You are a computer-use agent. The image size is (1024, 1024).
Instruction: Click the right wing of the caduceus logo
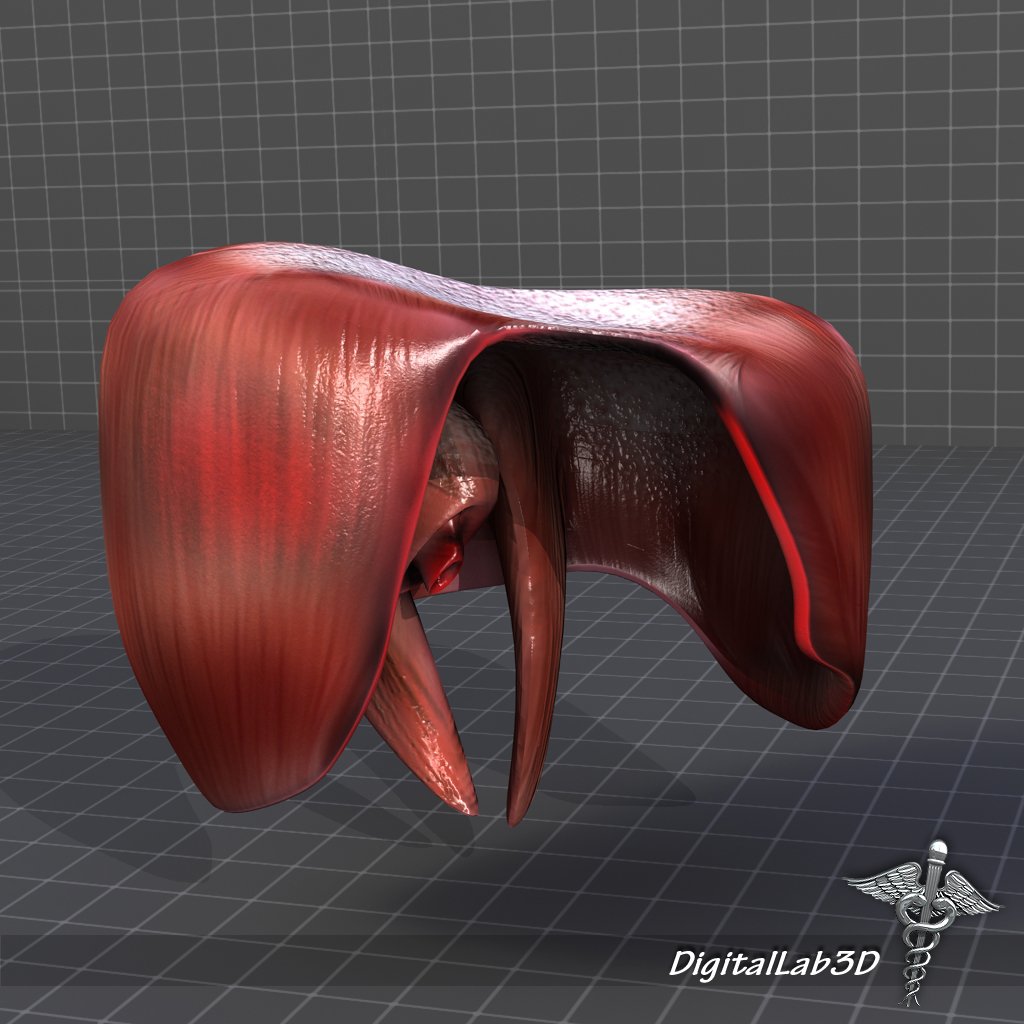click(x=968, y=890)
